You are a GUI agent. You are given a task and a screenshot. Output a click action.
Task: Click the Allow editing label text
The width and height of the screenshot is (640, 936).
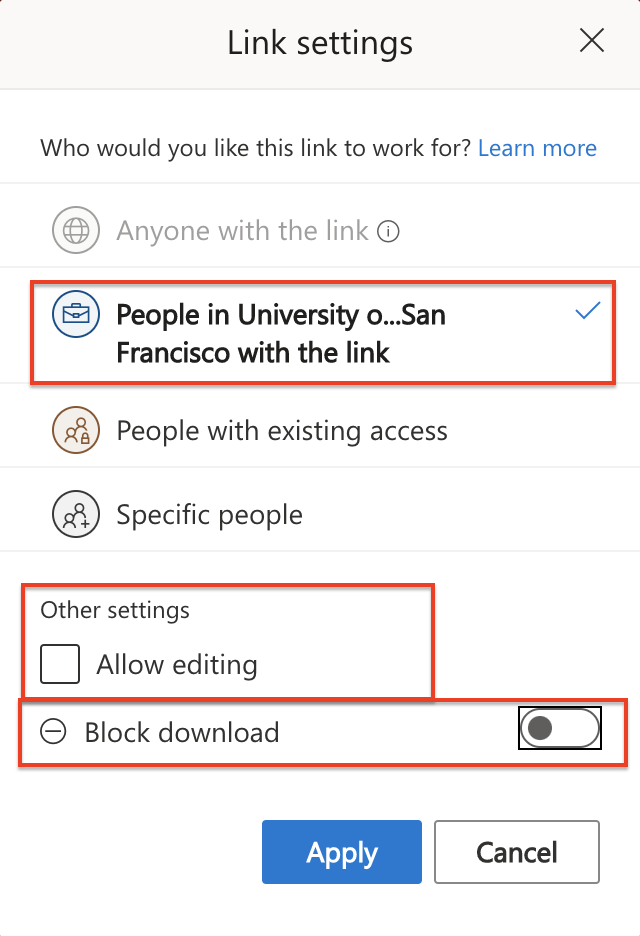[x=177, y=665]
